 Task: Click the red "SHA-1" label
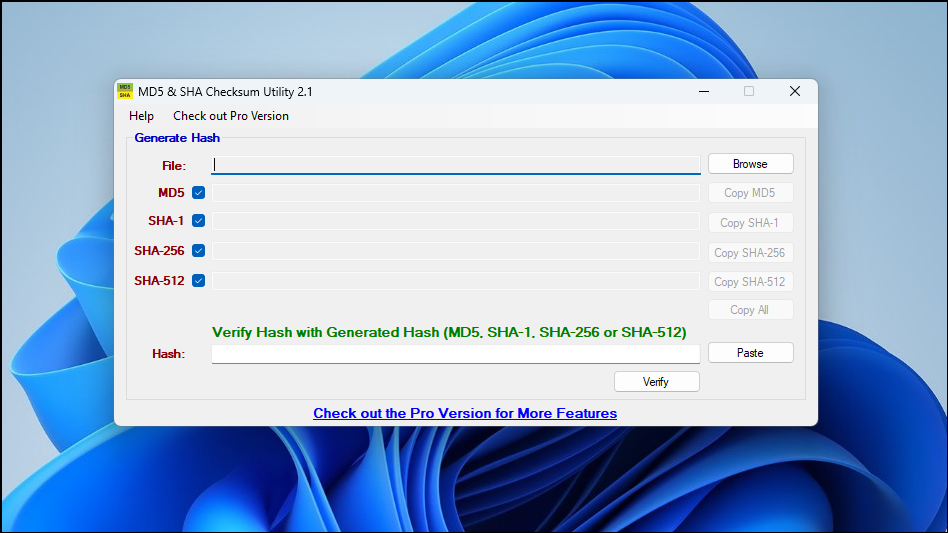point(166,221)
